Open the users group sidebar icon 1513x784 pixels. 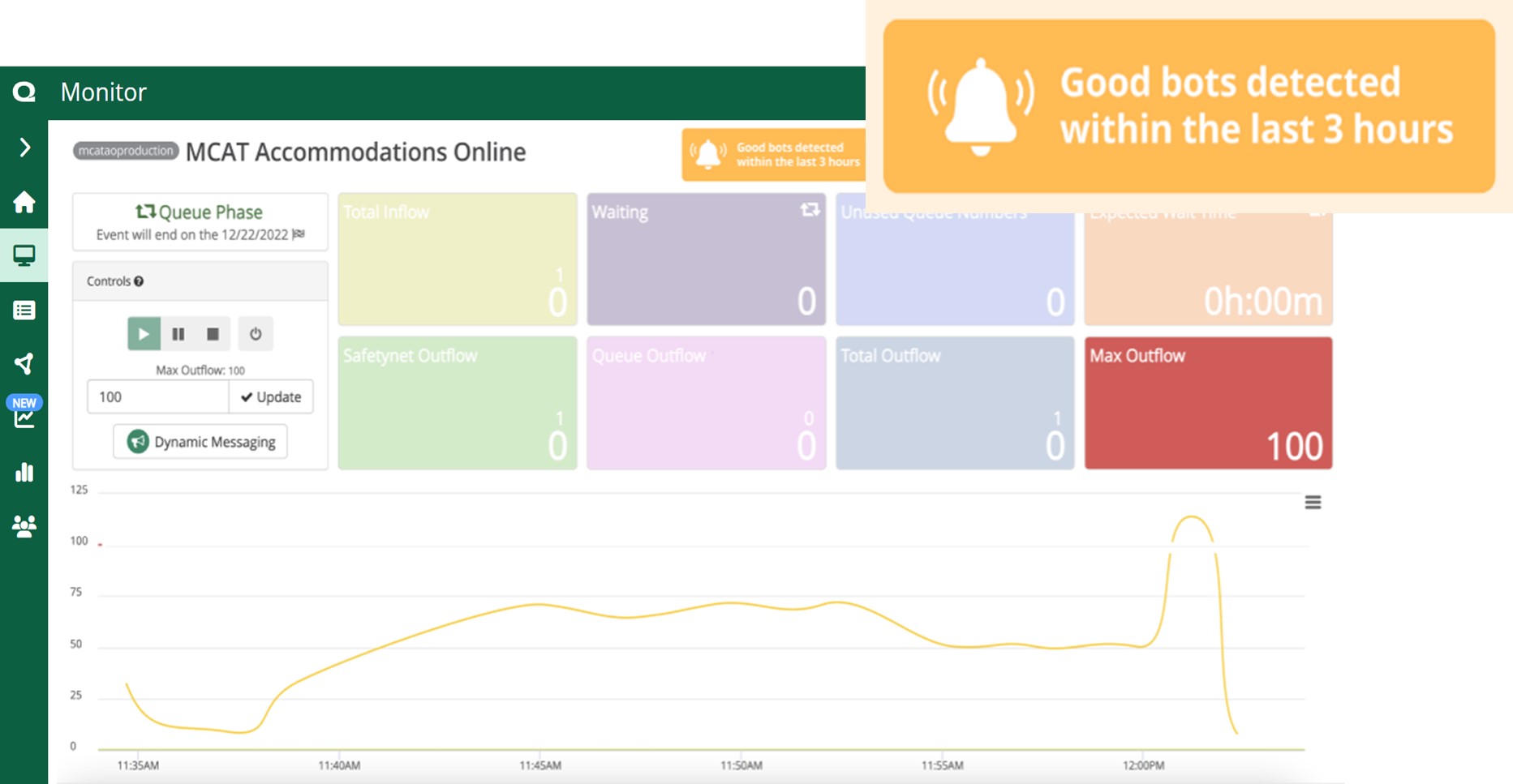pyautogui.click(x=24, y=526)
